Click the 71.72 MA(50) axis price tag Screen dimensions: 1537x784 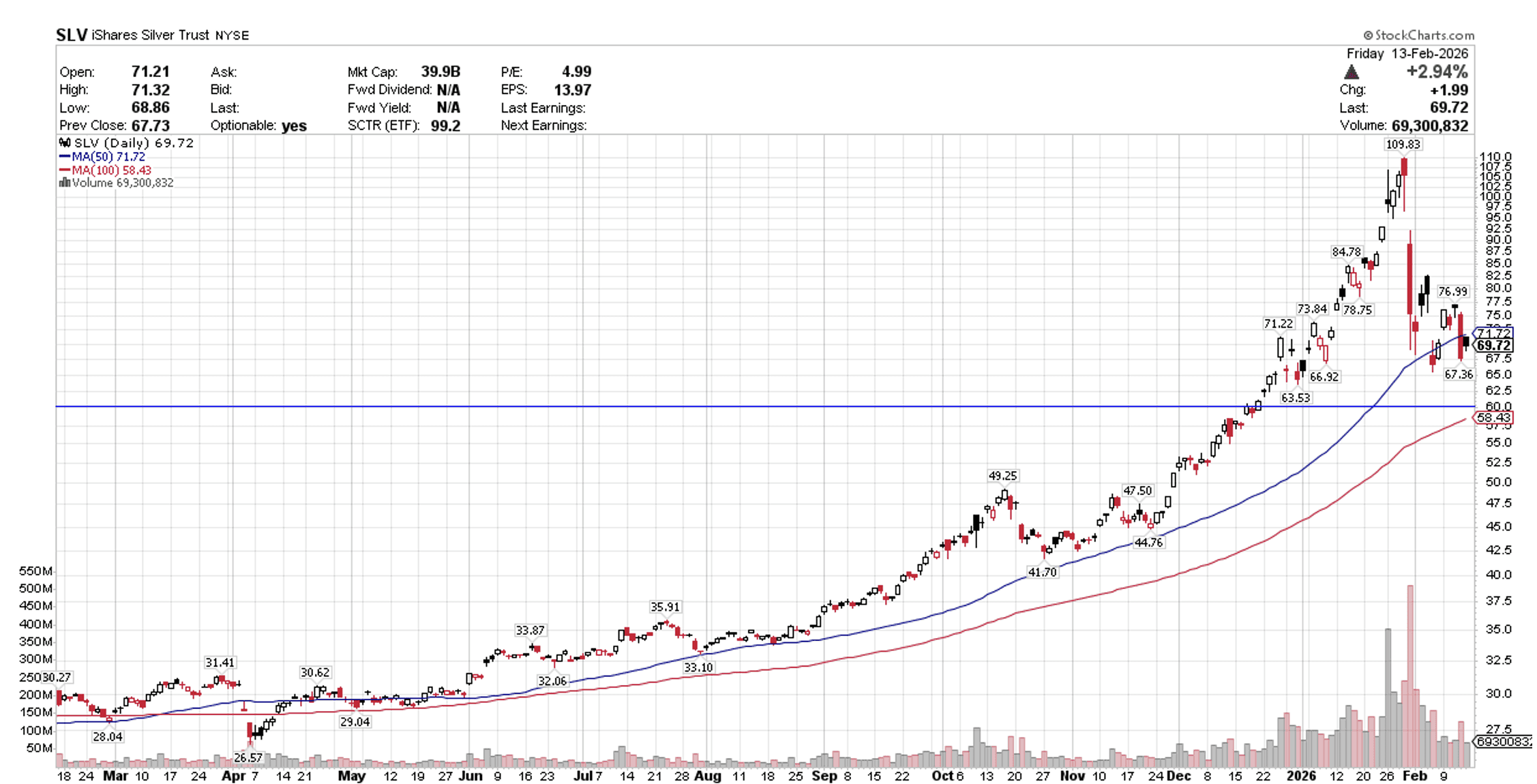point(1493,333)
